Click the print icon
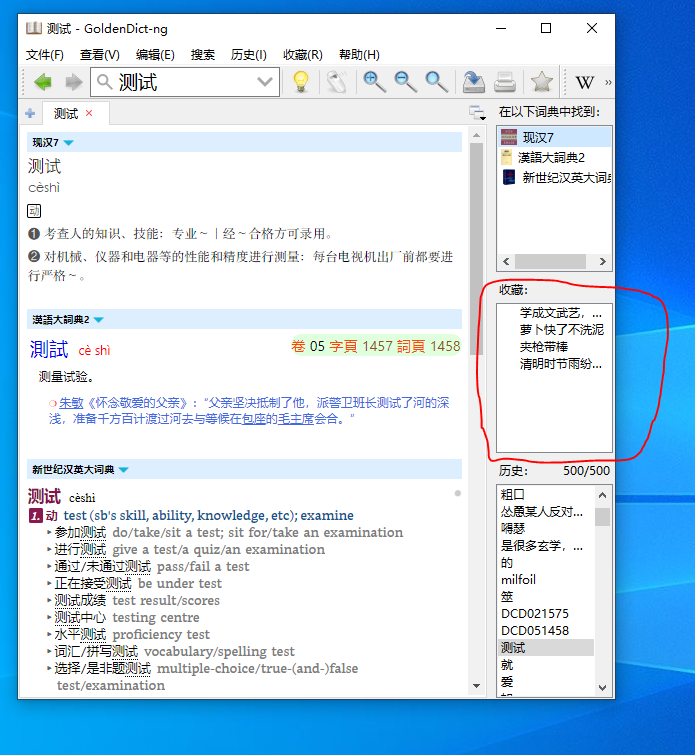695x755 pixels. pos(505,82)
